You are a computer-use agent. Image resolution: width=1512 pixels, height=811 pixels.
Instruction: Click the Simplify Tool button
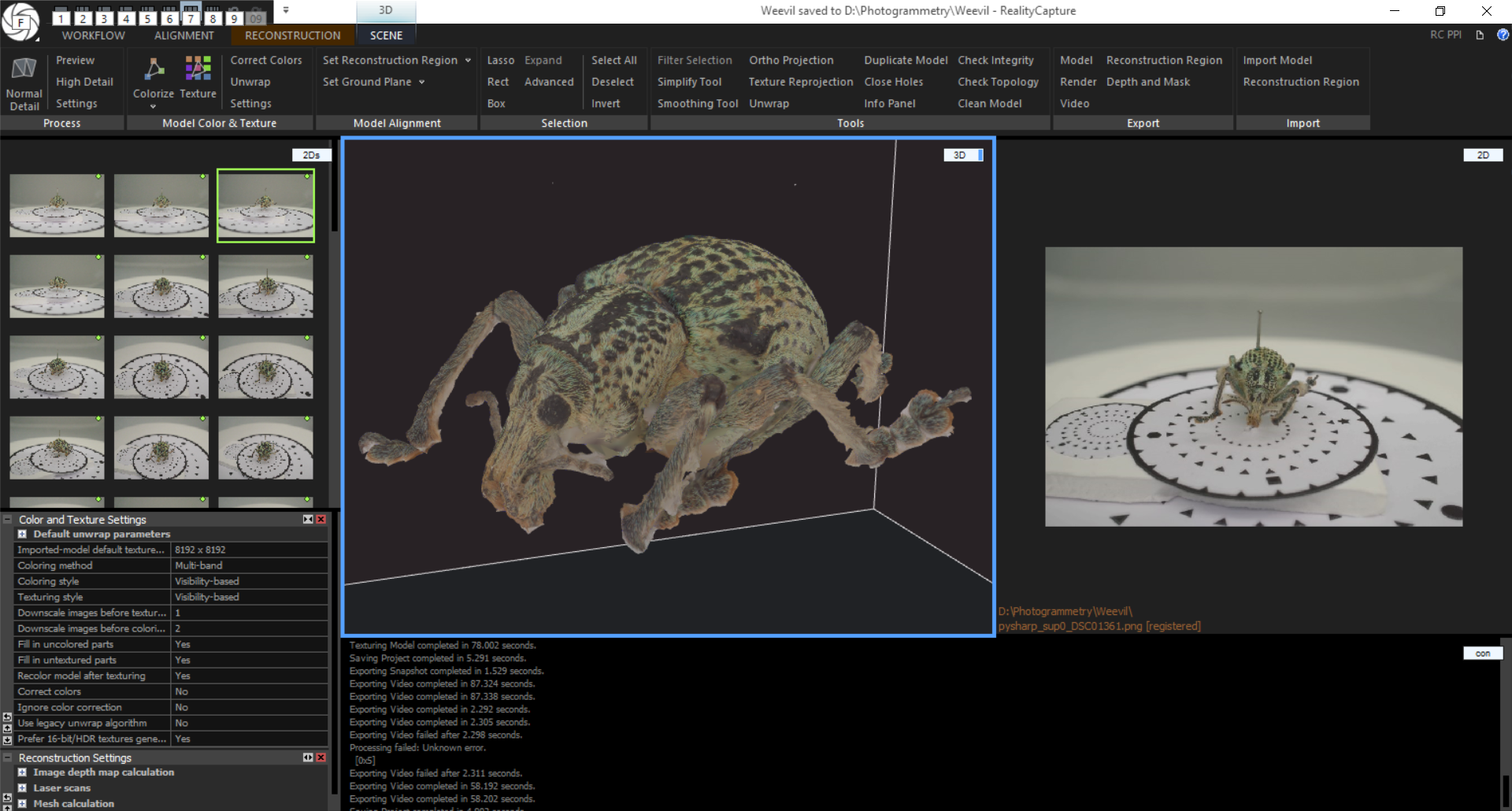tap(689, 82)
